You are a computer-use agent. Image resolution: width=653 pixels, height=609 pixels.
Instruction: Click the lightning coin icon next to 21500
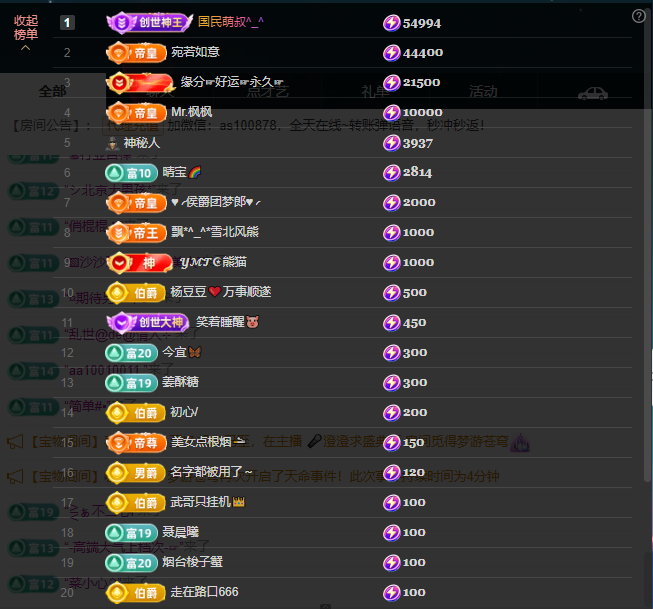click(x=391, y=82)
